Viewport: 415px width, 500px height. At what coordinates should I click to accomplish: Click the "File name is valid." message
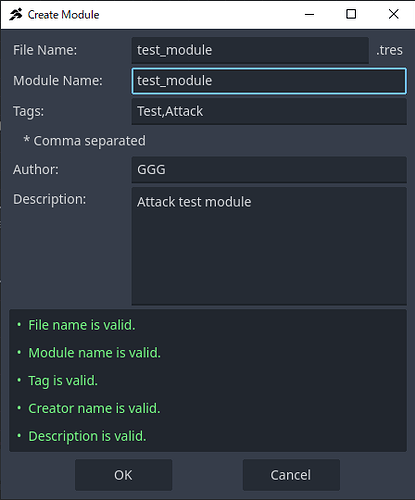coord(82,325)
